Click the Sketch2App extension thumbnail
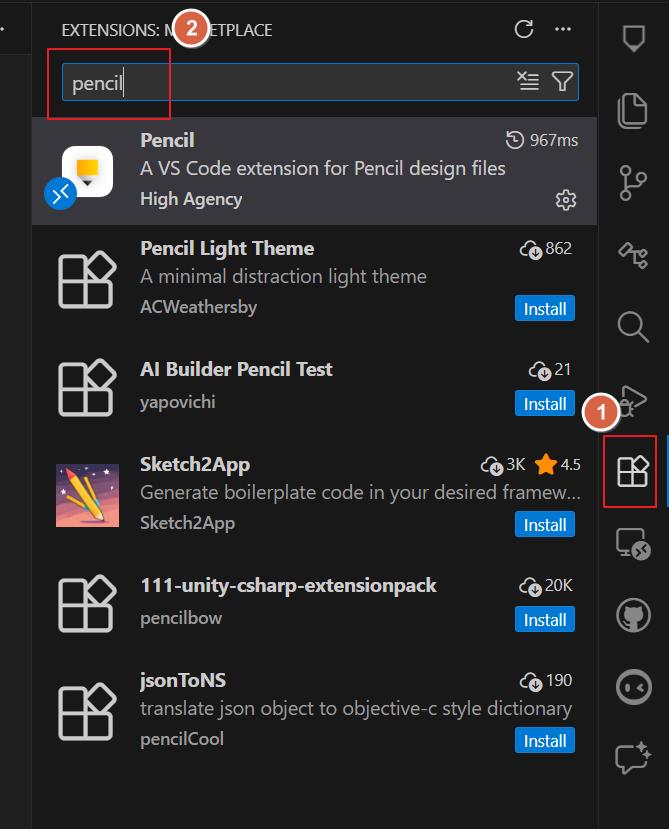Screen dimensions: 669x829 (x=87, y=494)
